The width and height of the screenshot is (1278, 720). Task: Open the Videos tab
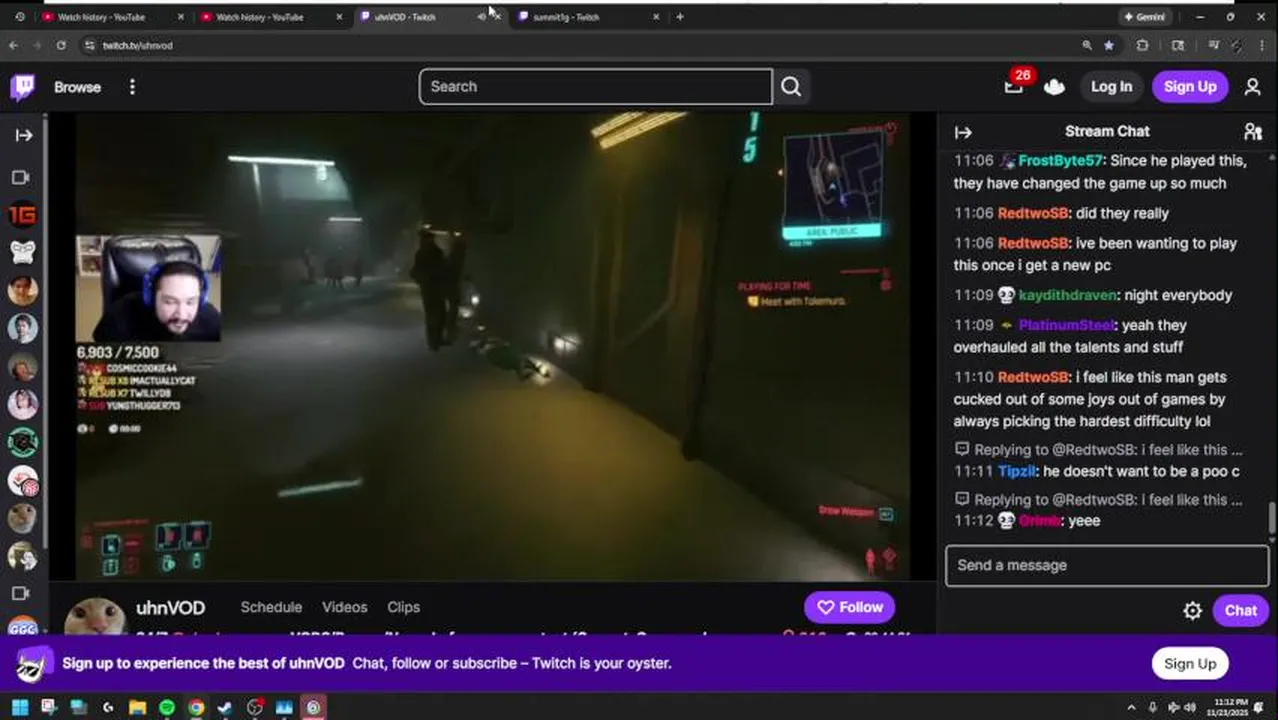coord(344,607)
